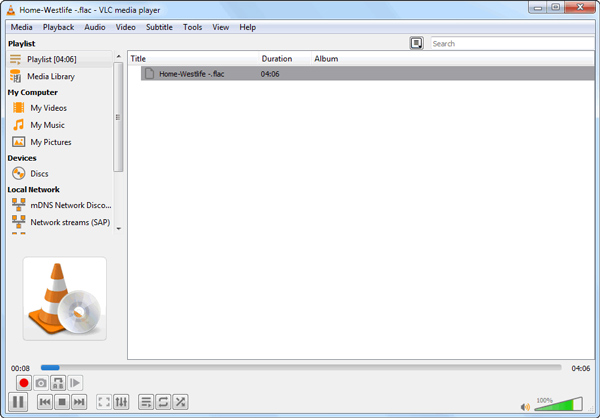600x418 pixels.
Task: Change playlist view mode icon
Action: pos(416,43)
